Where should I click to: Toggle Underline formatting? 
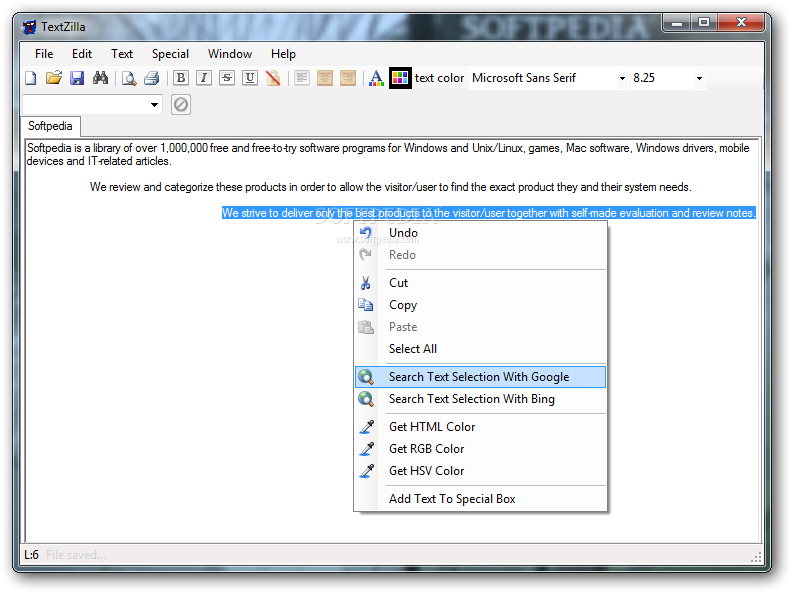[250, 78]
